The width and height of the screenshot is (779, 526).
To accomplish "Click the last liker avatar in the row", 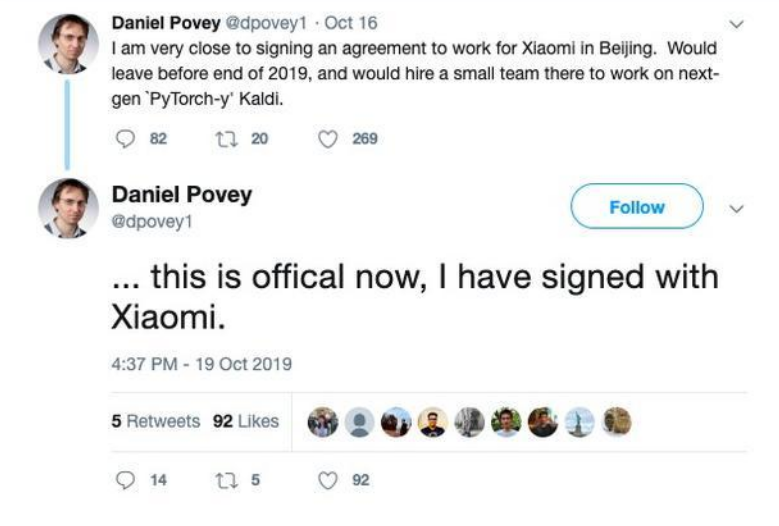I will point(618,422).
